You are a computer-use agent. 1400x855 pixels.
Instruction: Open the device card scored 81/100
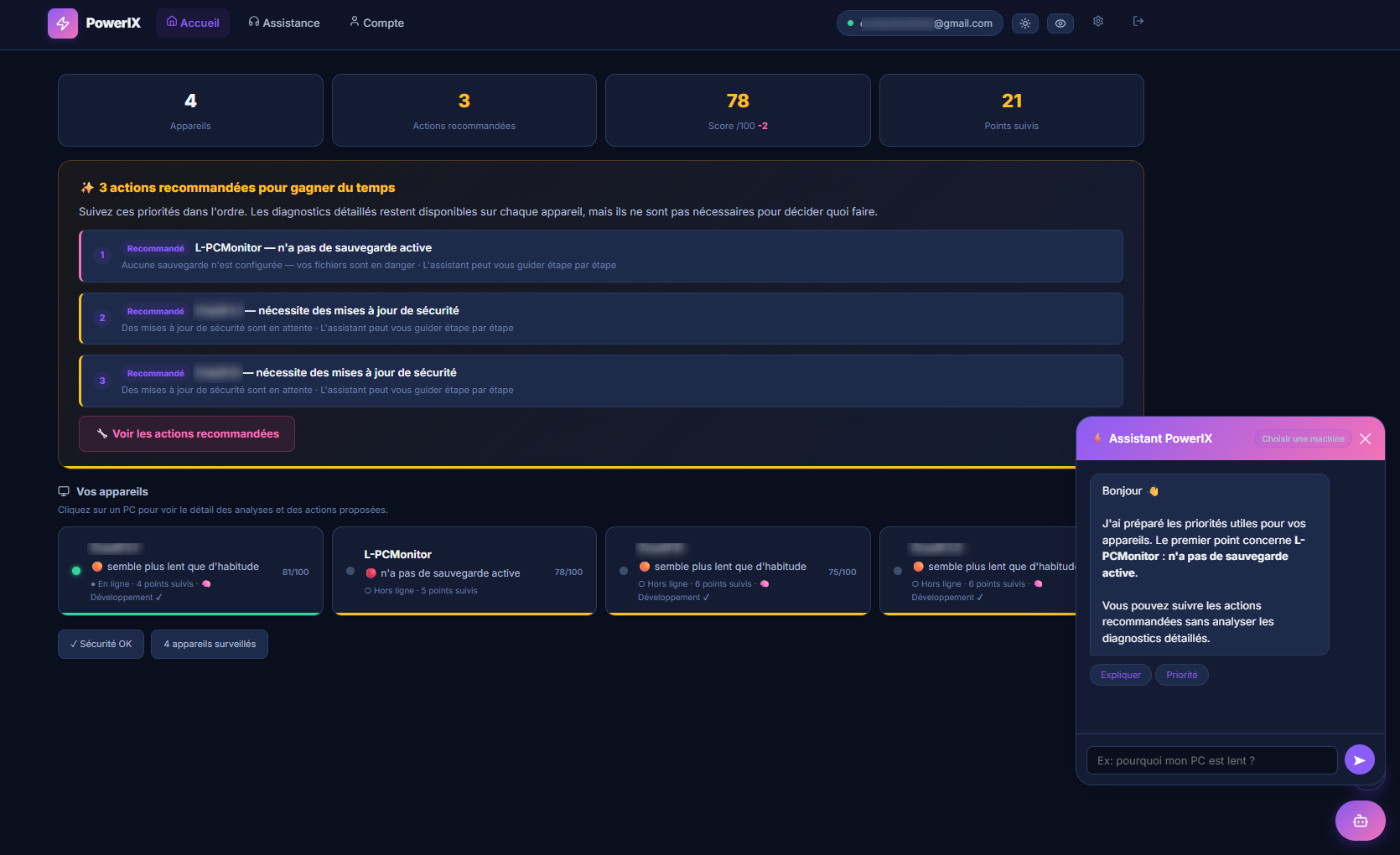pyautogui.click(x=190, y=571)
